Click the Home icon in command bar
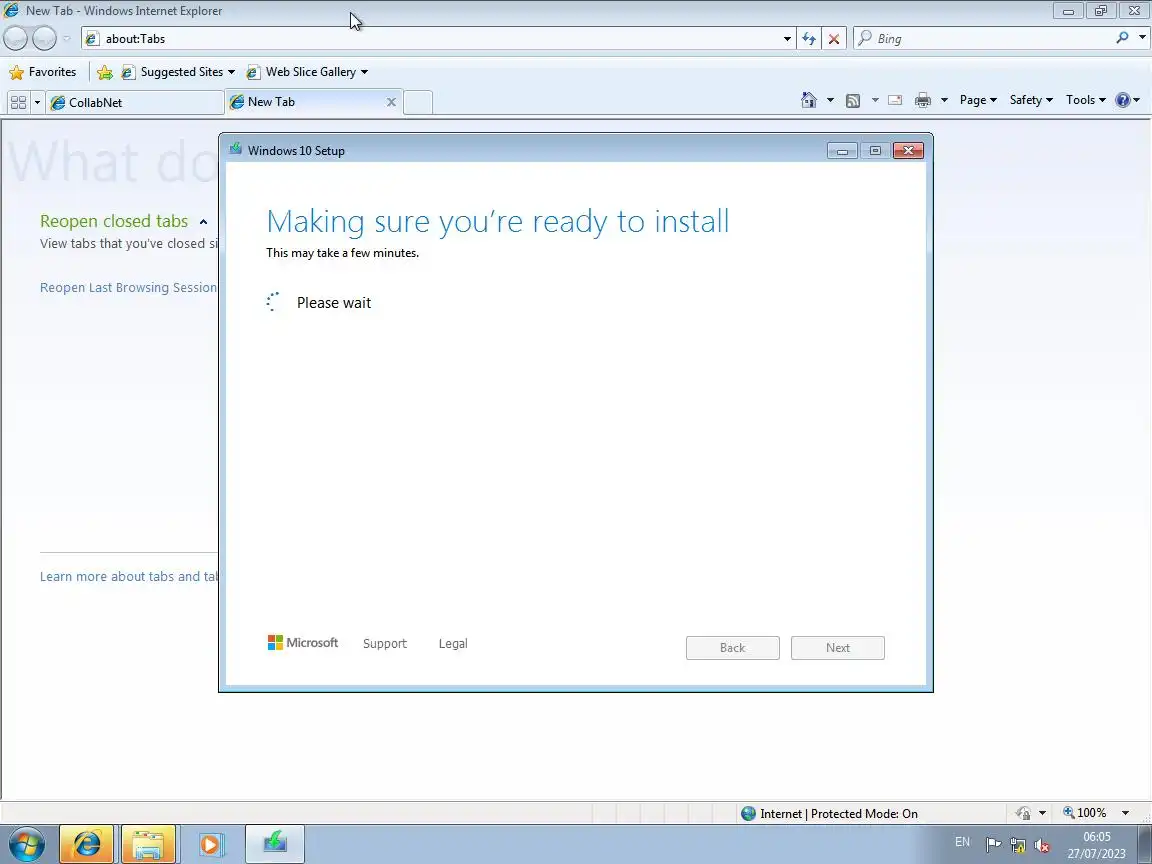 [809, 100]
